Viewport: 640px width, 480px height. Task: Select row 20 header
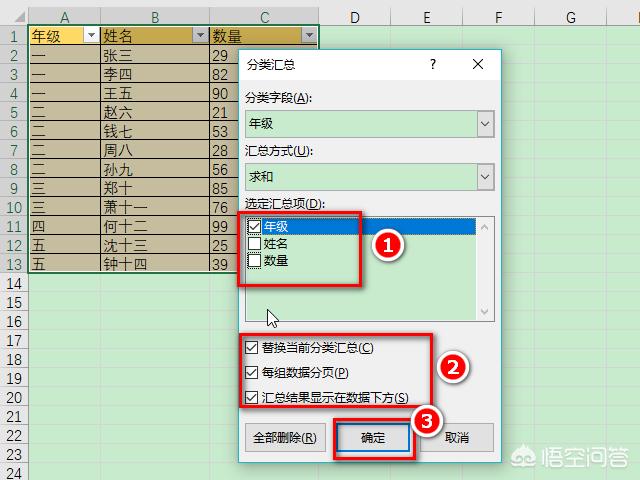[x=14, y=397]
